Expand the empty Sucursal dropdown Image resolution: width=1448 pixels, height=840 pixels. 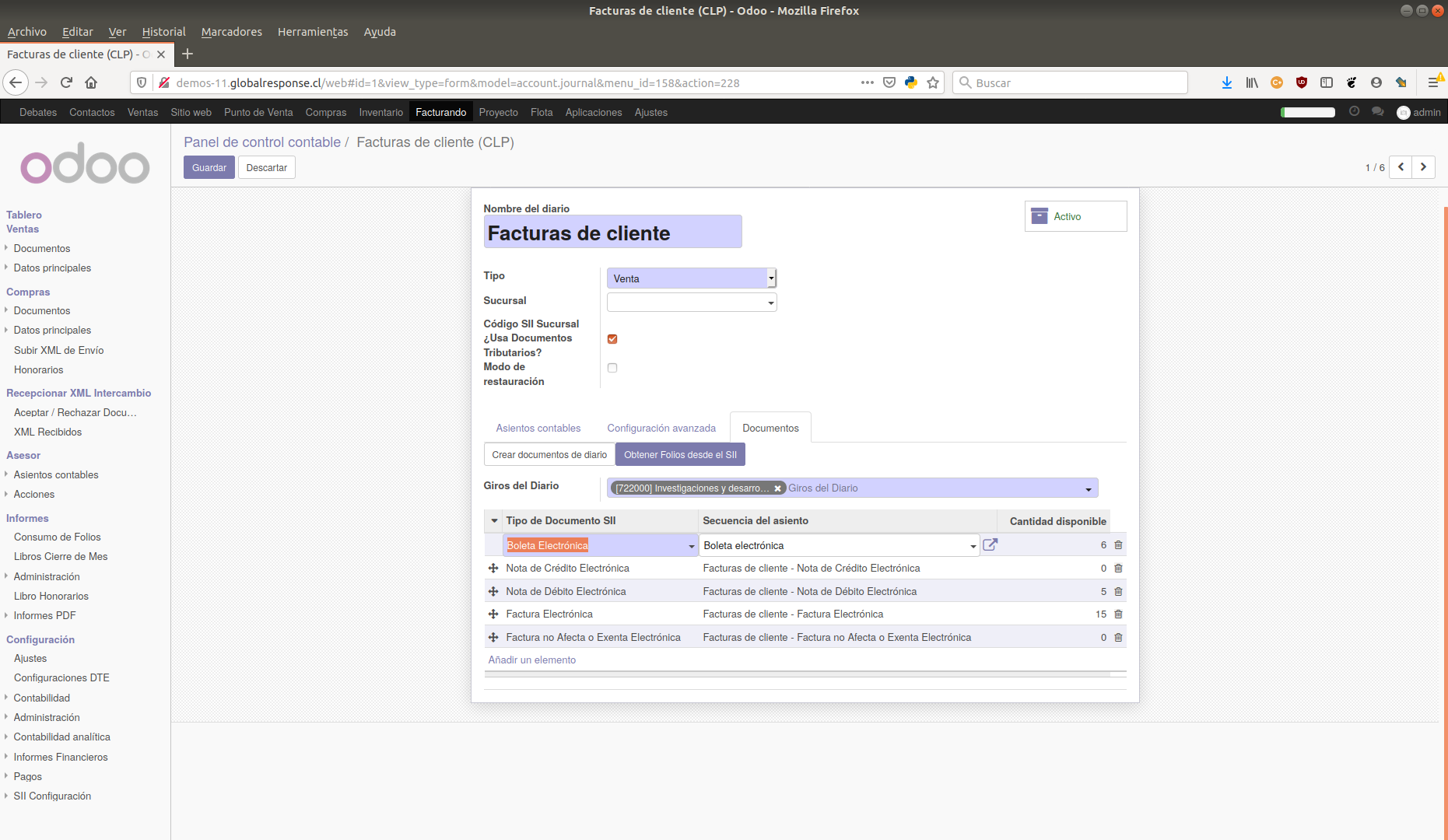coord(770,302)
